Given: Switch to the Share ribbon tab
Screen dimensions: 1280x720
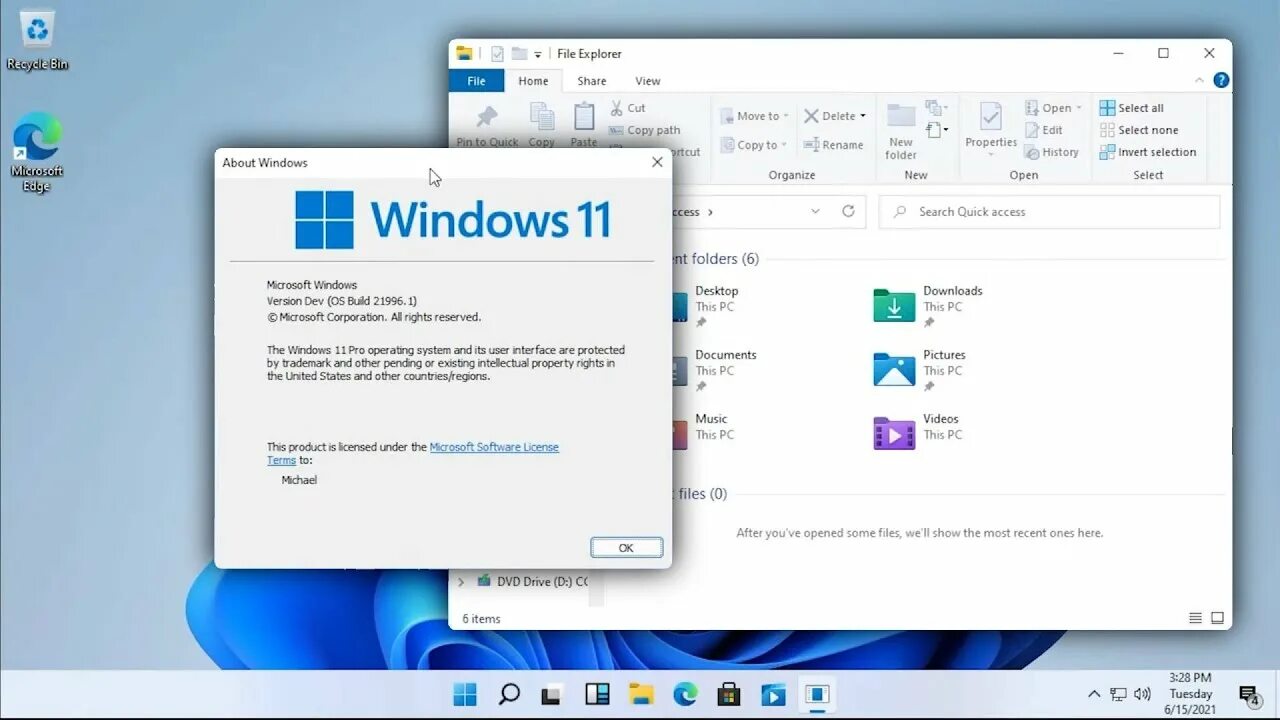Looking at the screenshot, I should coord(591,81).
